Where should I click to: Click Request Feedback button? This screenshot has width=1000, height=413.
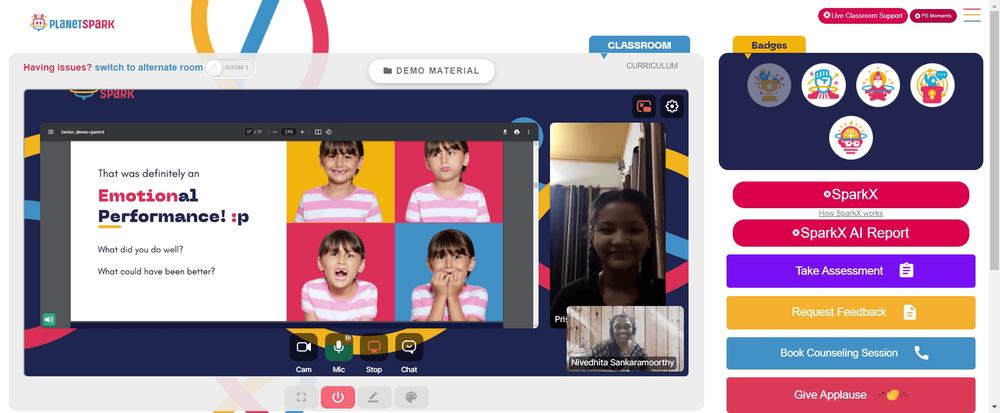point(851,312)
